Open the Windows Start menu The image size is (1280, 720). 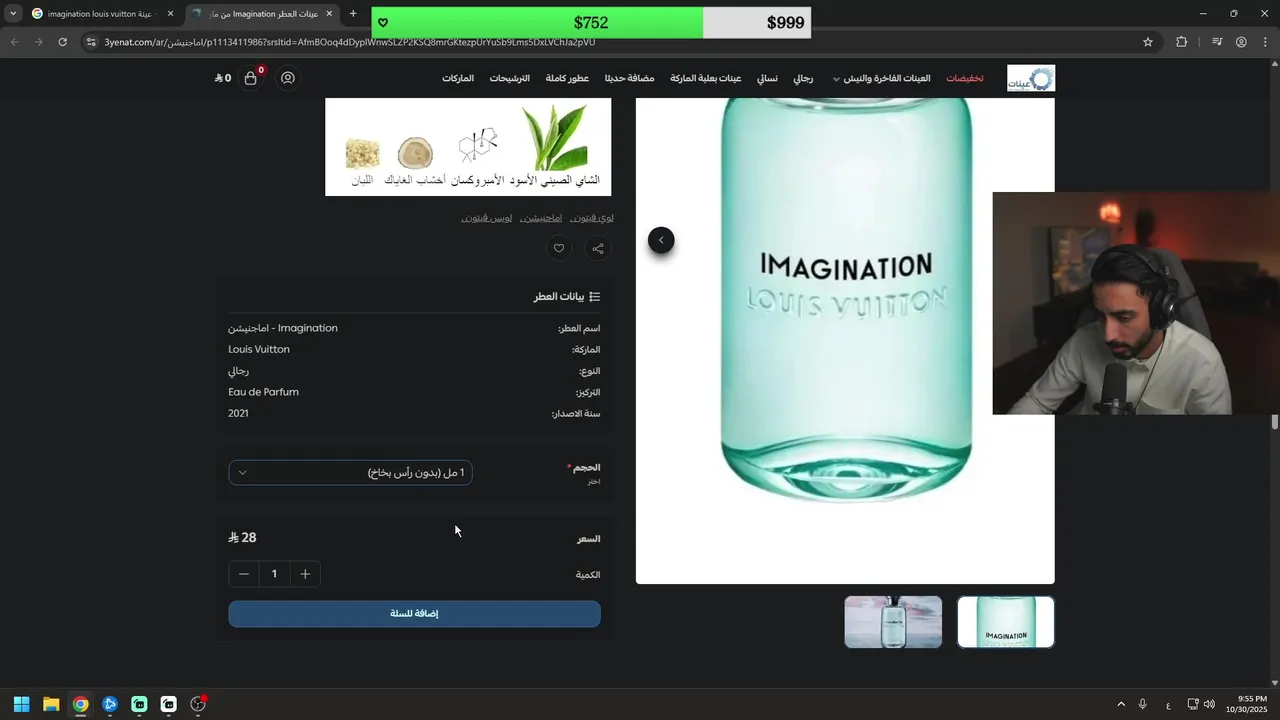(21, 704)
